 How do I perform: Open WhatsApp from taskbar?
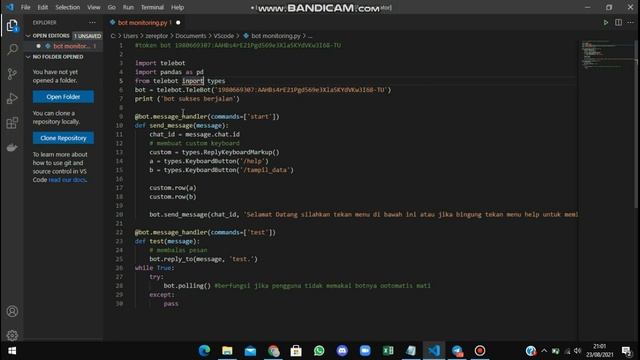point(319,351)
